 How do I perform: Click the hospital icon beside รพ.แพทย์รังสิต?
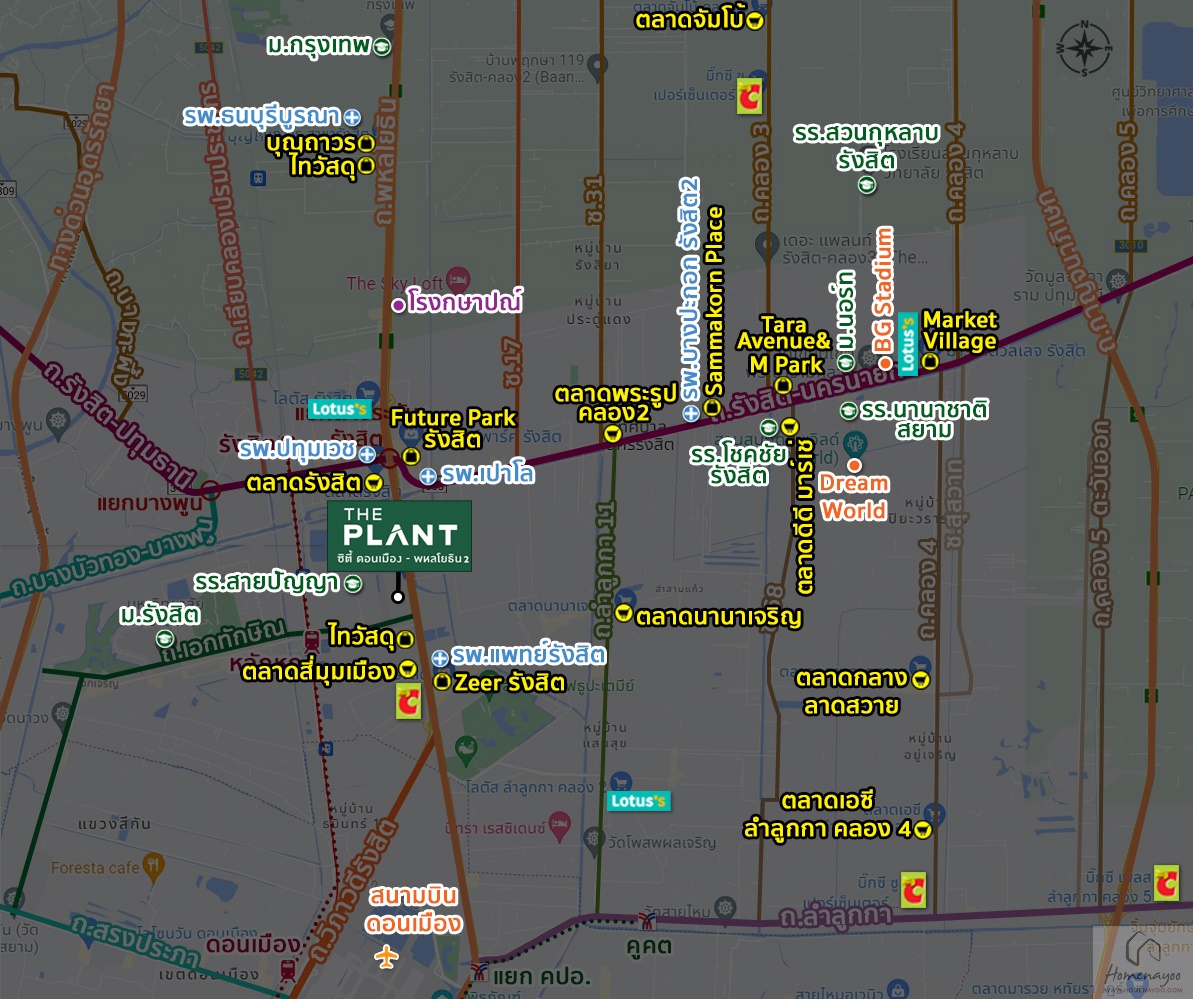[440, 658]
